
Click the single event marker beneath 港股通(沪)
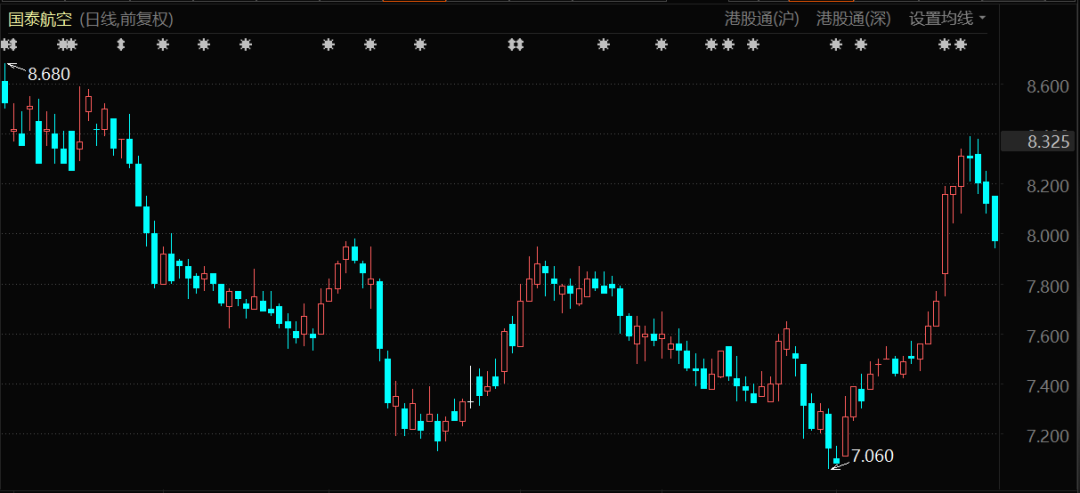click(753, 45)
